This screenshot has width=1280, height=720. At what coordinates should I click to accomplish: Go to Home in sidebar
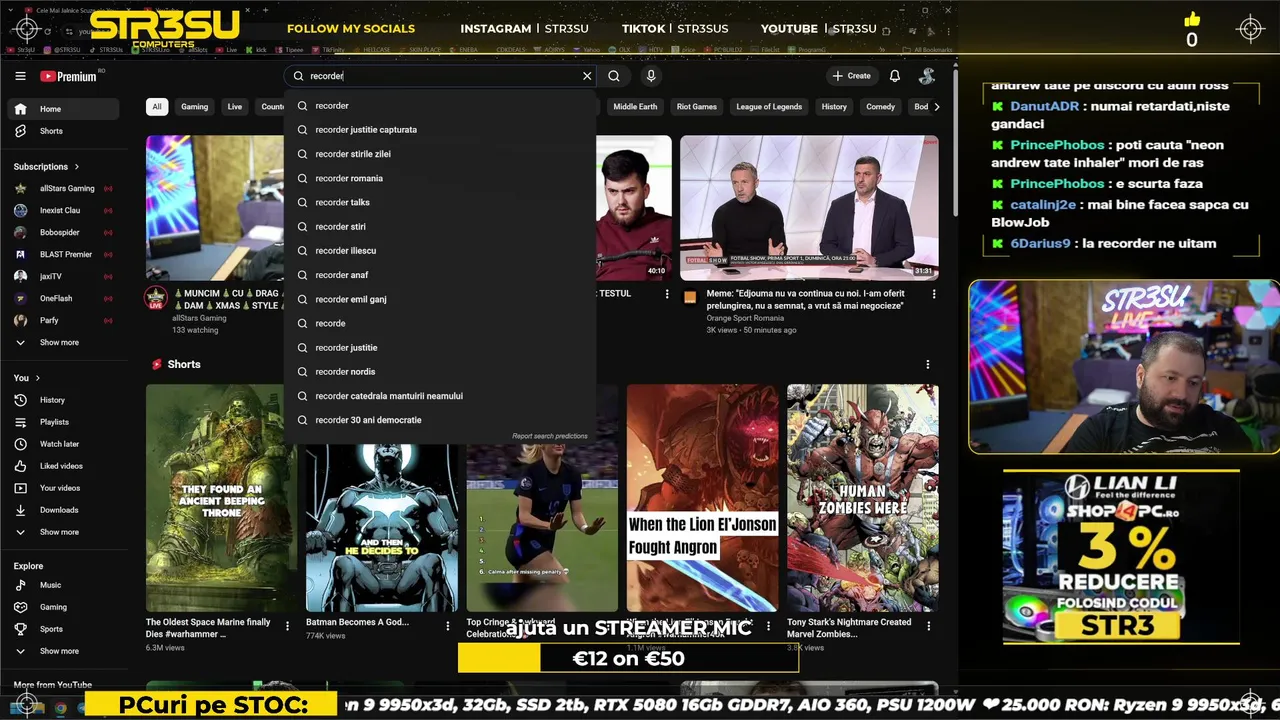(63, 109)
